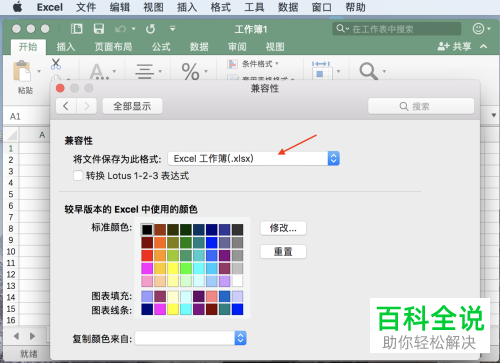Click the next sheet arrow

[x=32, y=336]
